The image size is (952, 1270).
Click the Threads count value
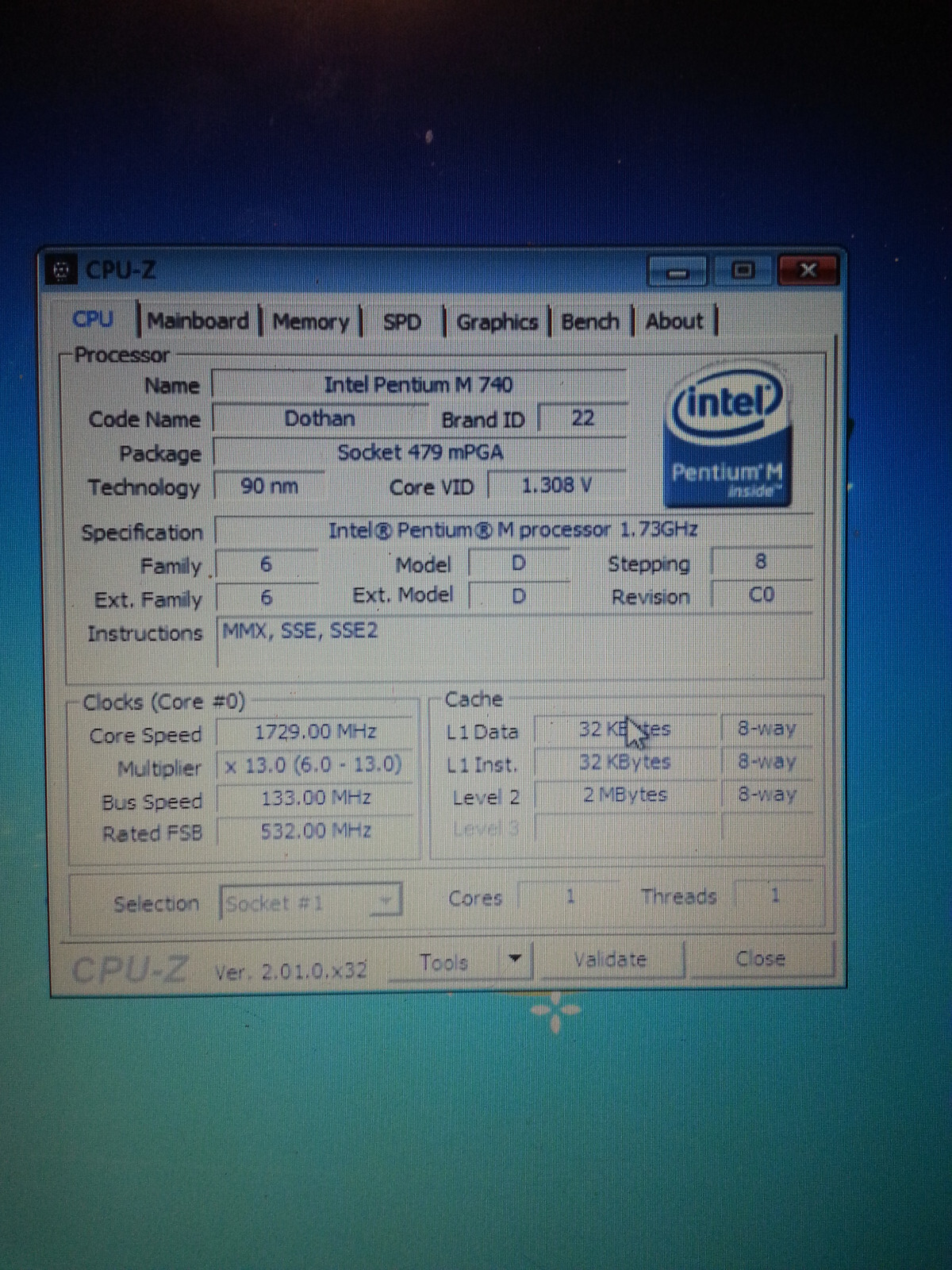(x=774, y=895)
